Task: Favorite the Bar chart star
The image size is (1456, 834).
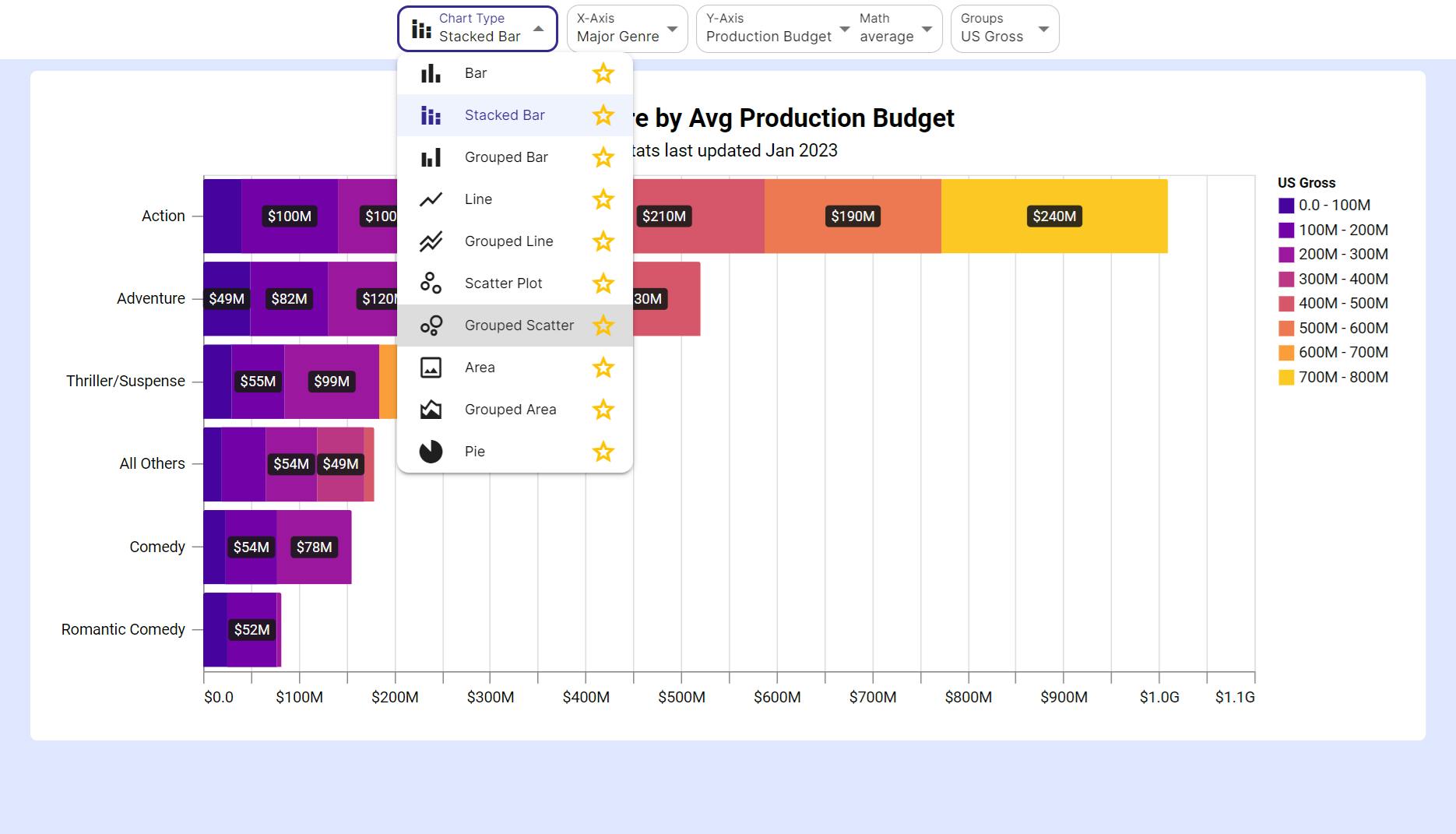Action: [x=603, y=73]
